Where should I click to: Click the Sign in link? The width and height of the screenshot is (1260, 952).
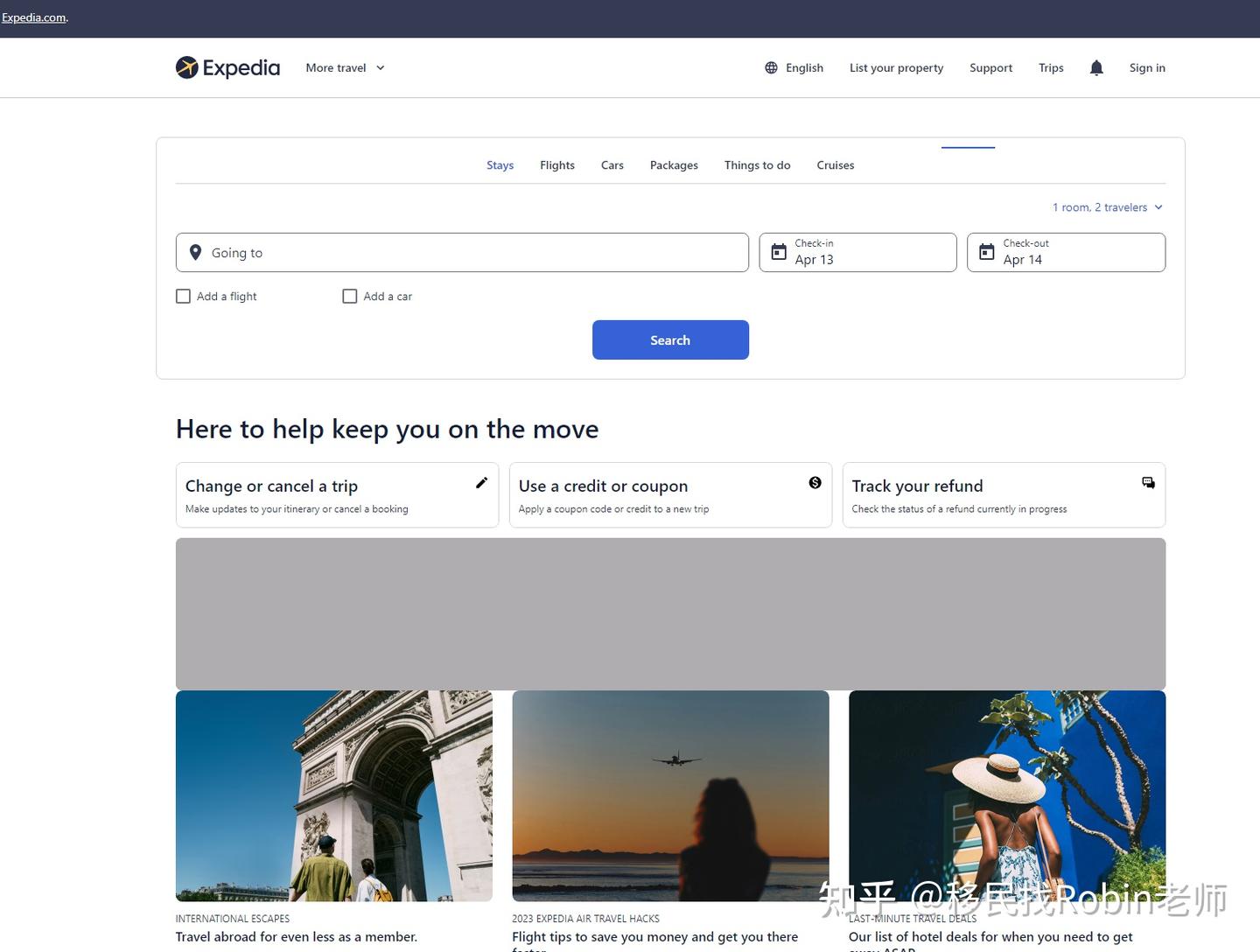[1147, 67]
